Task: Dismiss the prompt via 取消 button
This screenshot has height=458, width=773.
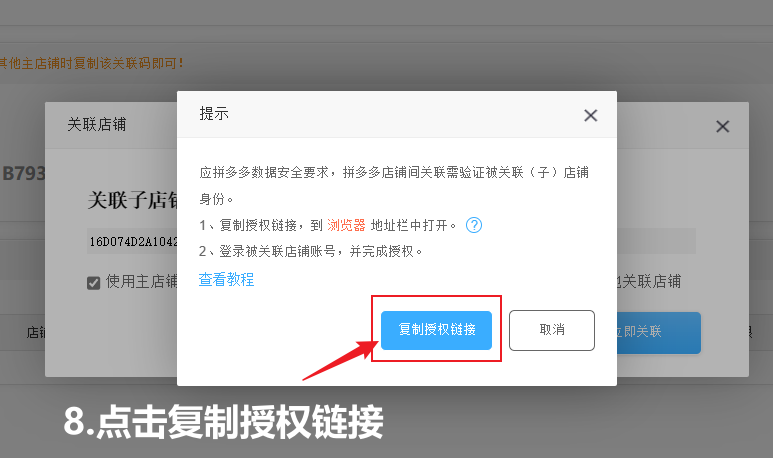Action: 552,330
